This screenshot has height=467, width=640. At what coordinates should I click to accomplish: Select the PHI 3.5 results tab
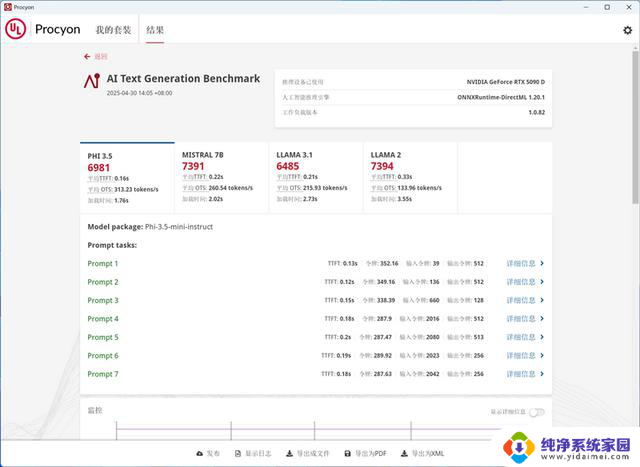[127, 178]
